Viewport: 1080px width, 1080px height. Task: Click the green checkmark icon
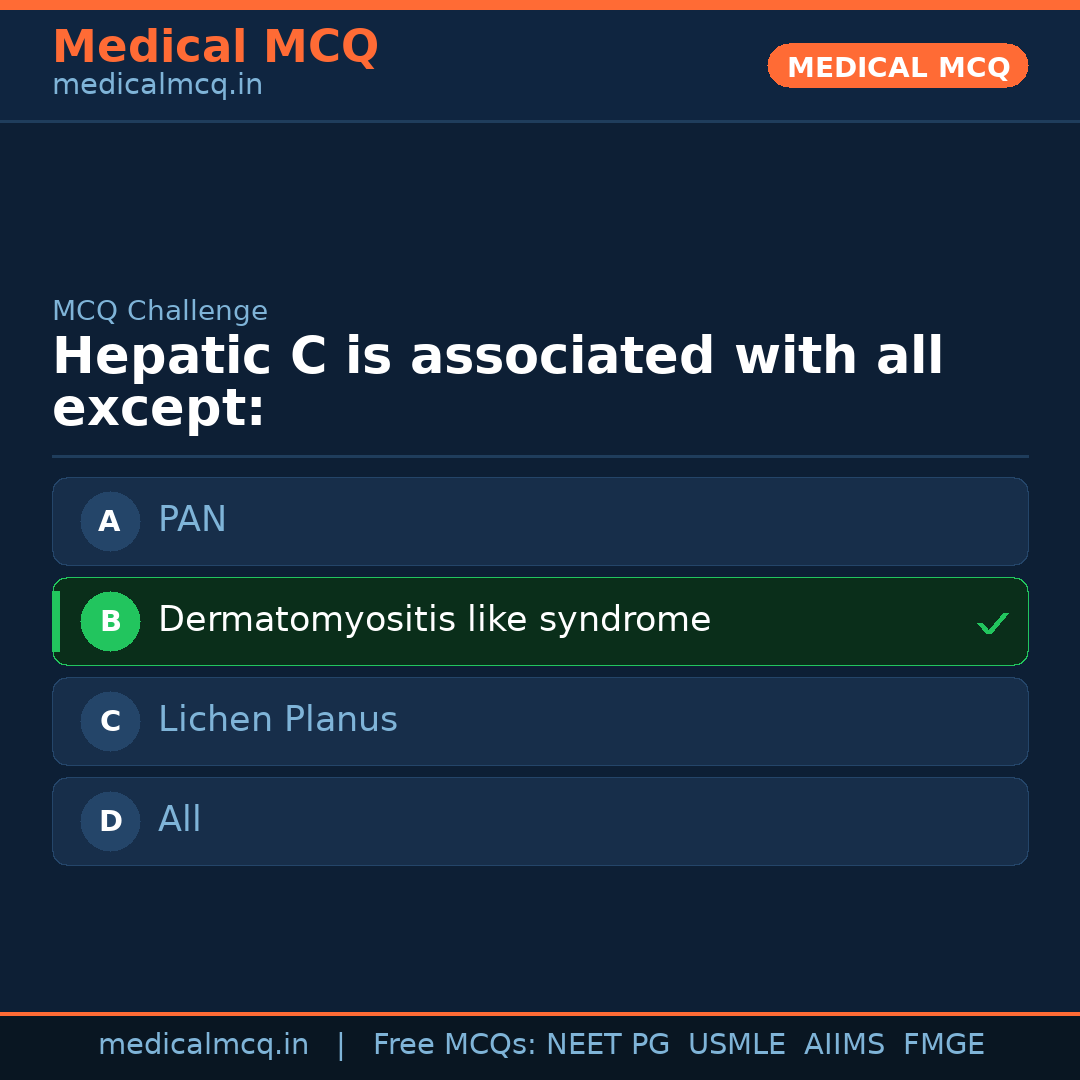tap(992, 624)
